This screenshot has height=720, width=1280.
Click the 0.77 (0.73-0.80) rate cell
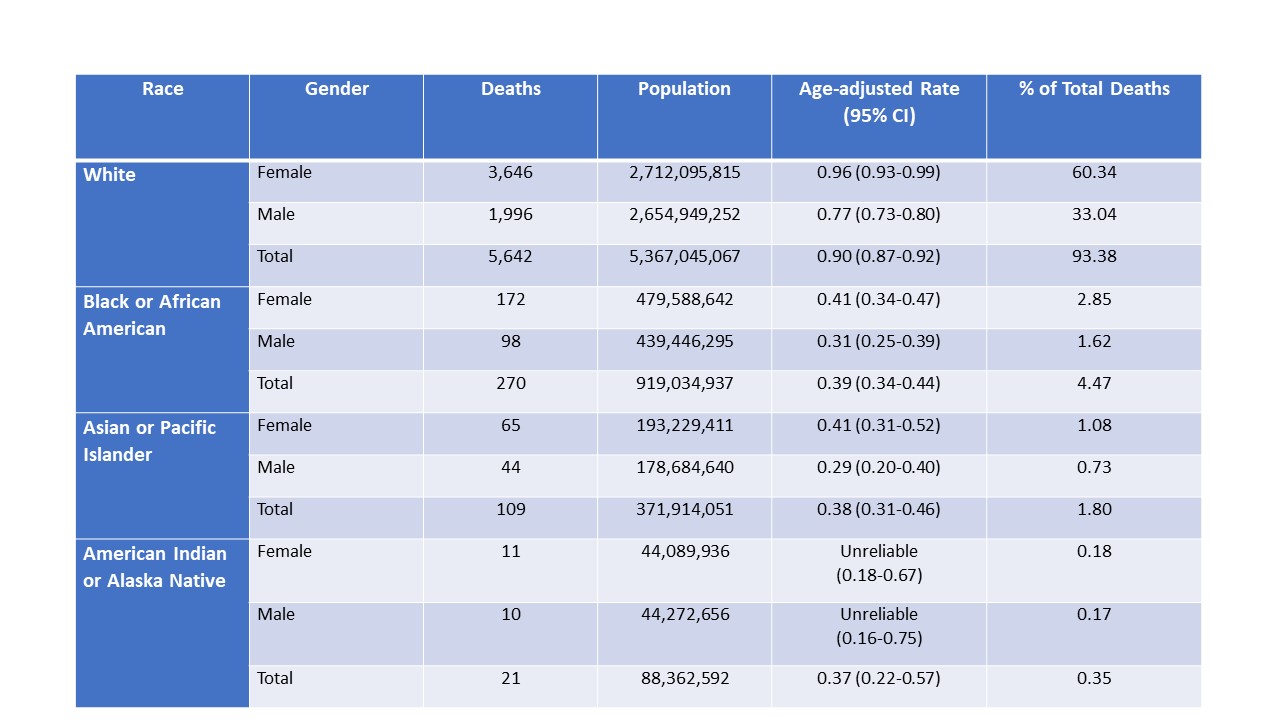878,215
